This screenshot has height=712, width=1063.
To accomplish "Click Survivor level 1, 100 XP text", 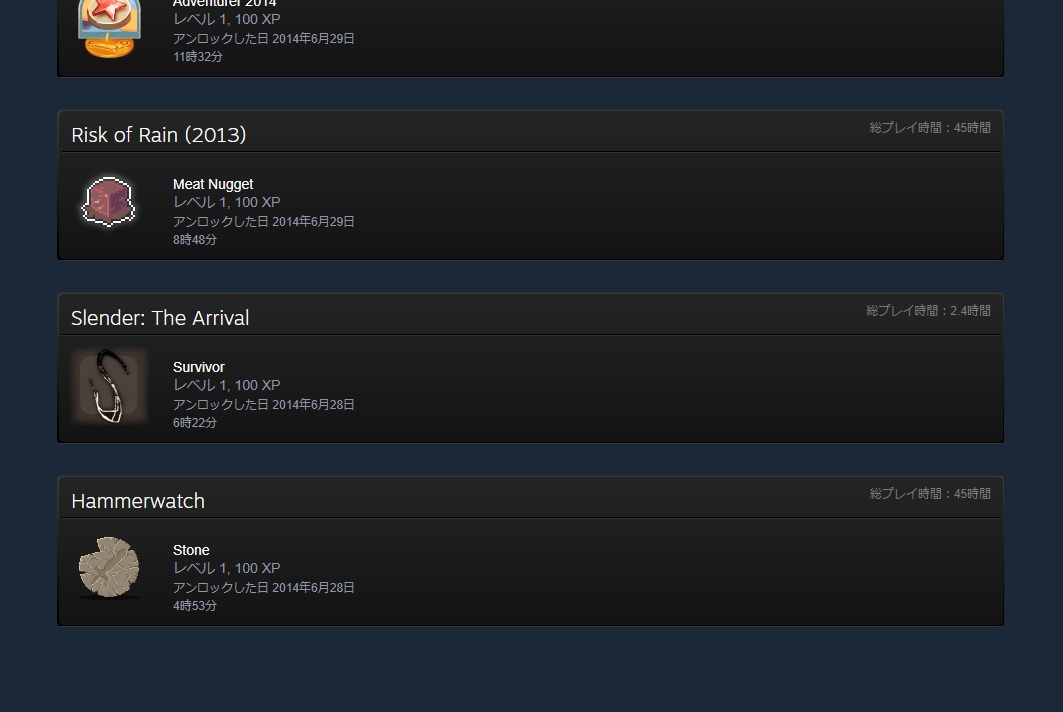I will [x=226, y=385].
